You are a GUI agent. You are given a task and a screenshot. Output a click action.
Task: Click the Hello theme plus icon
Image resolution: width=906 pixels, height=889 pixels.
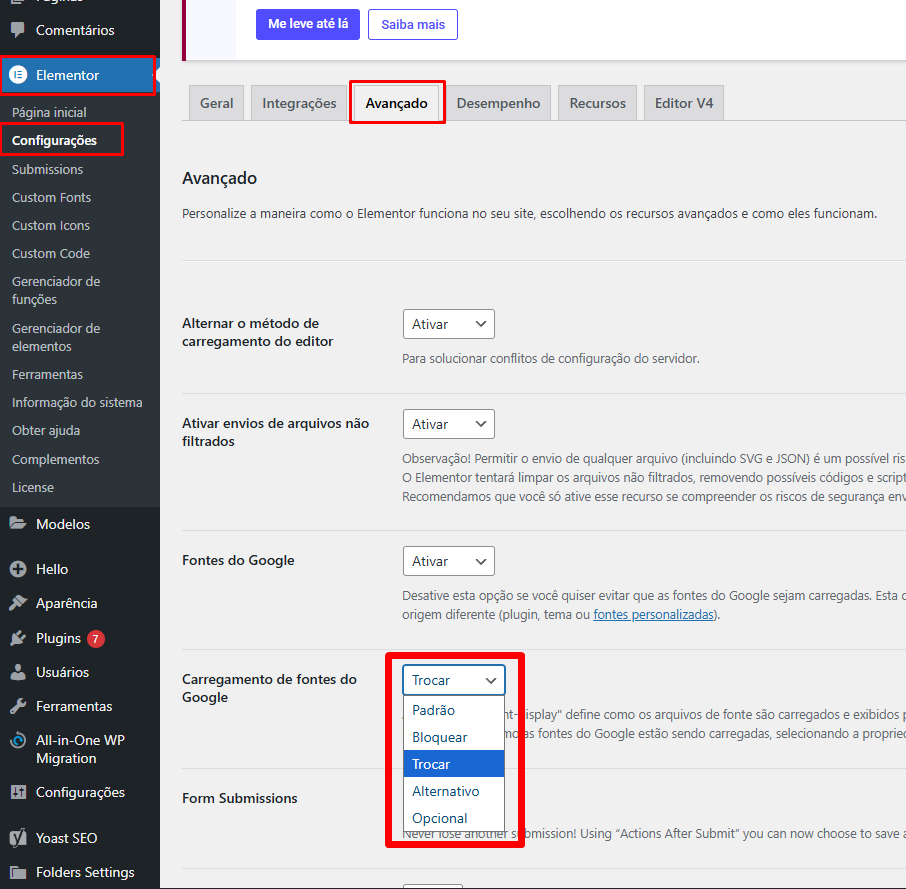18,569
